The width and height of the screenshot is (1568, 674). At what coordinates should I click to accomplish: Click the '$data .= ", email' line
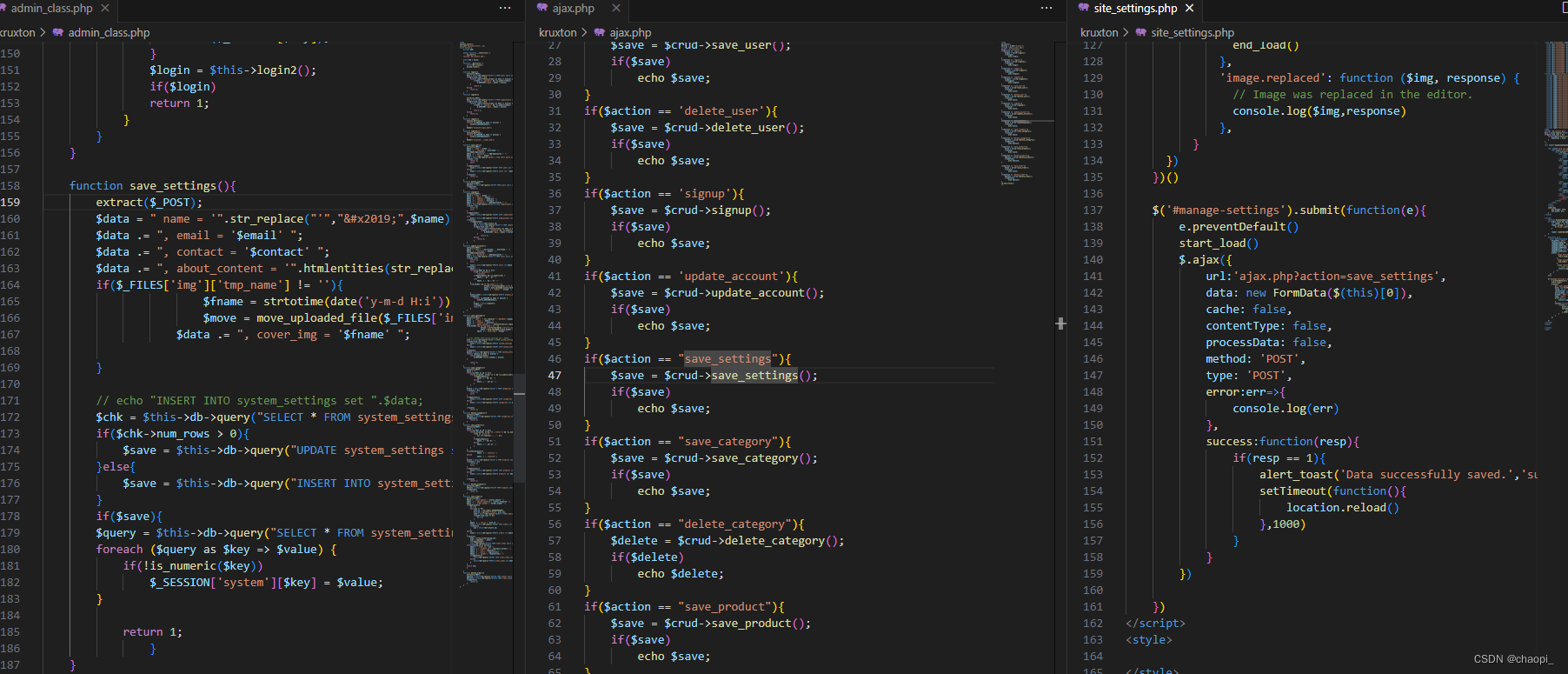tap(199, 236)
